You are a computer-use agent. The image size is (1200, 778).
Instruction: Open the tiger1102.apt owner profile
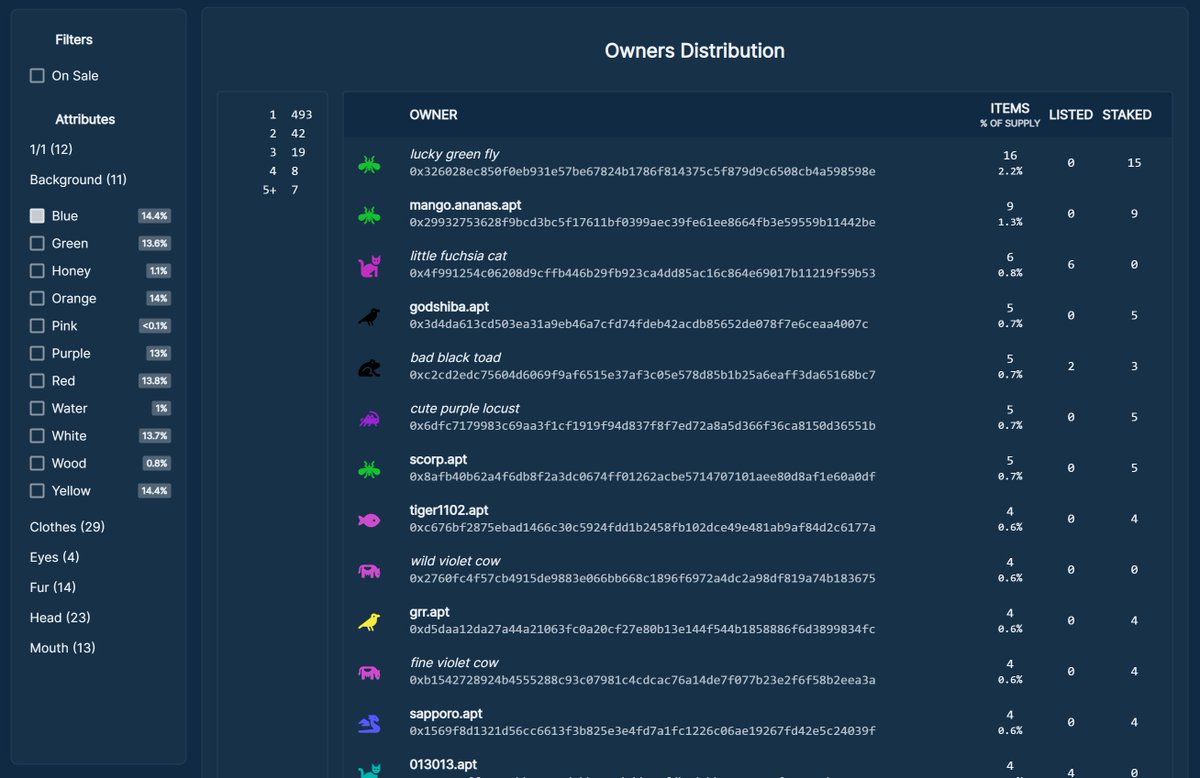449,510
